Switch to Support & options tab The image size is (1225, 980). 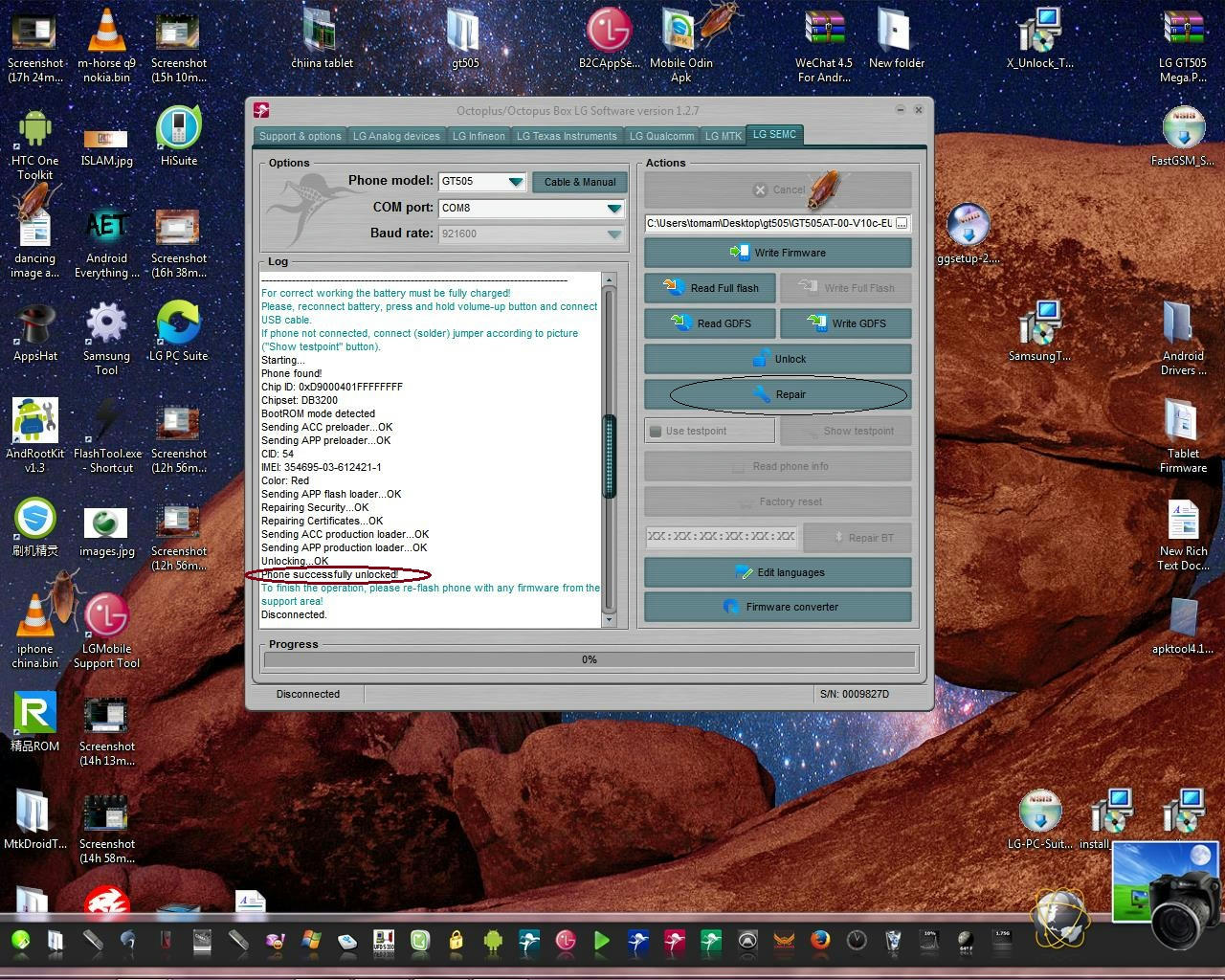point(301,136)
